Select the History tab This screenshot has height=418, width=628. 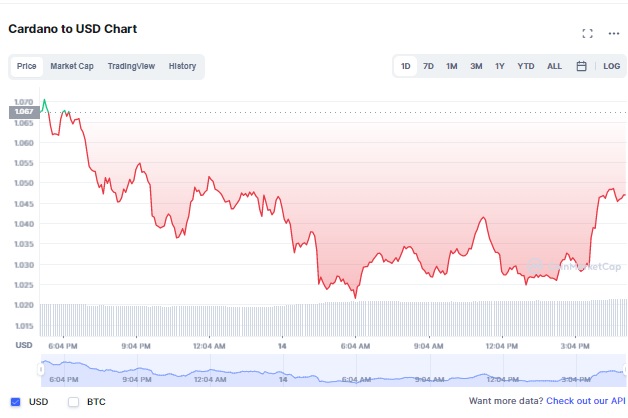[182, 66]
